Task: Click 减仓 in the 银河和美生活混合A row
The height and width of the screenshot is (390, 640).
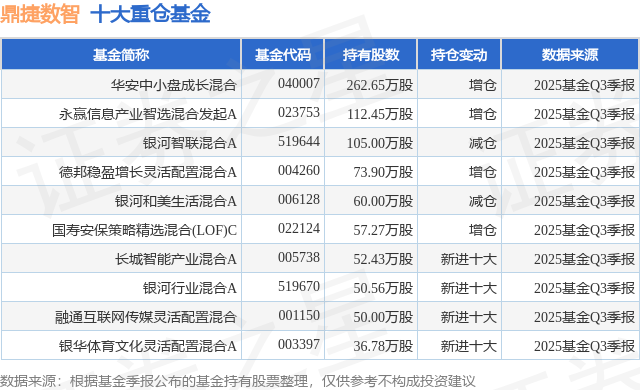Action: pos(482,201)
